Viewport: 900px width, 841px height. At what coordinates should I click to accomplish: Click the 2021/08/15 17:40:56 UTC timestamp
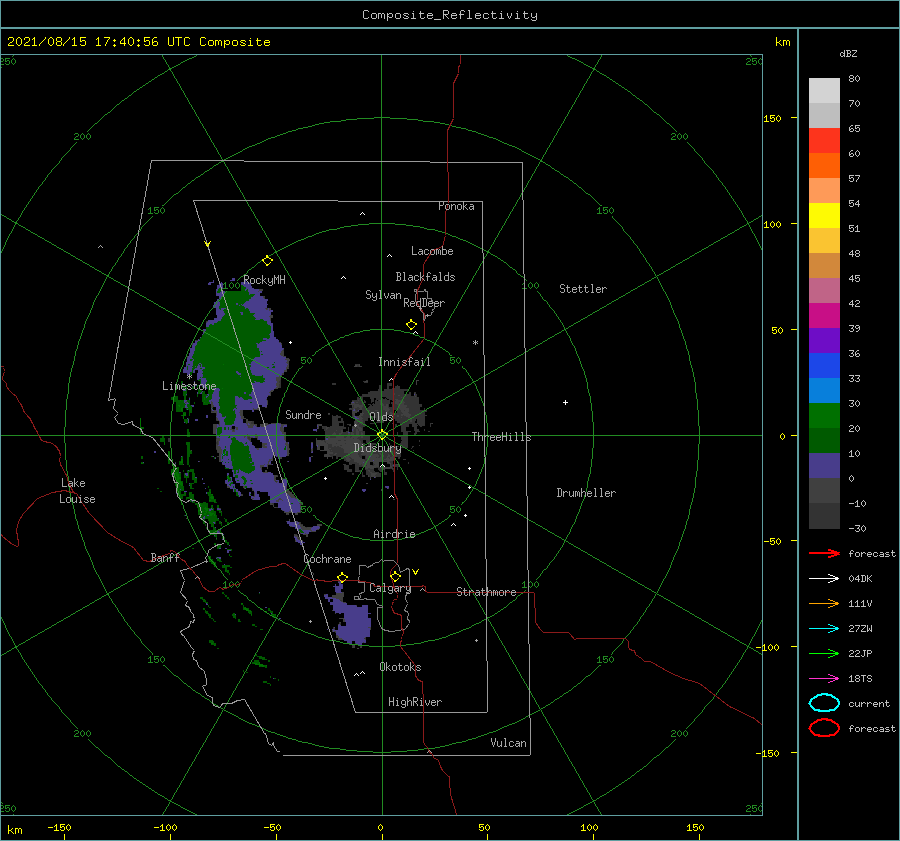point(138,42)
